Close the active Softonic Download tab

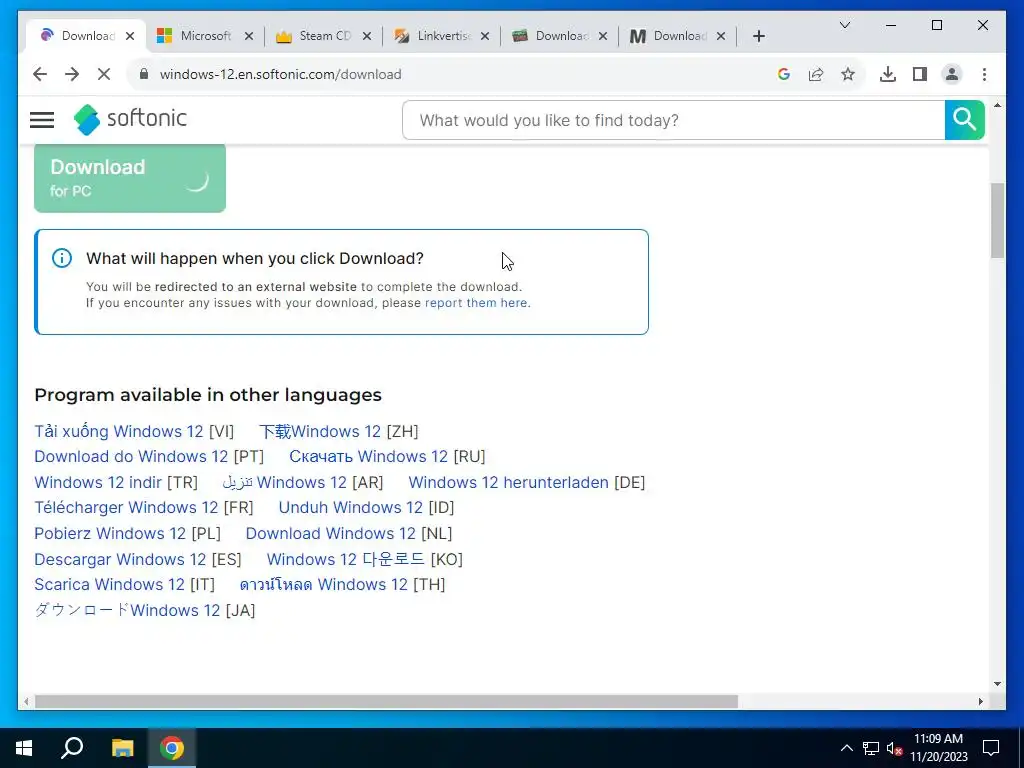[130, 36]
